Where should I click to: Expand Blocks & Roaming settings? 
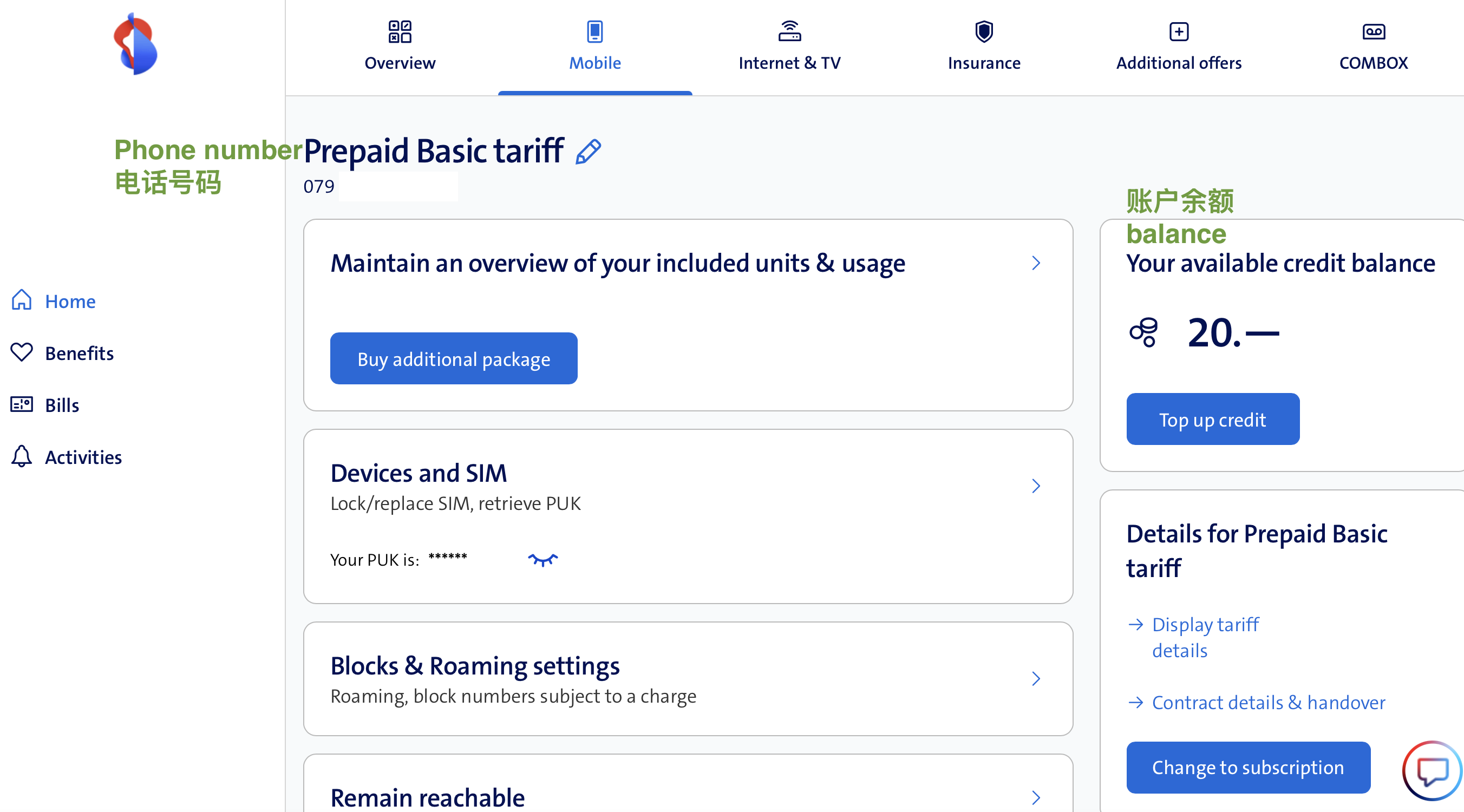[1036, 678]
